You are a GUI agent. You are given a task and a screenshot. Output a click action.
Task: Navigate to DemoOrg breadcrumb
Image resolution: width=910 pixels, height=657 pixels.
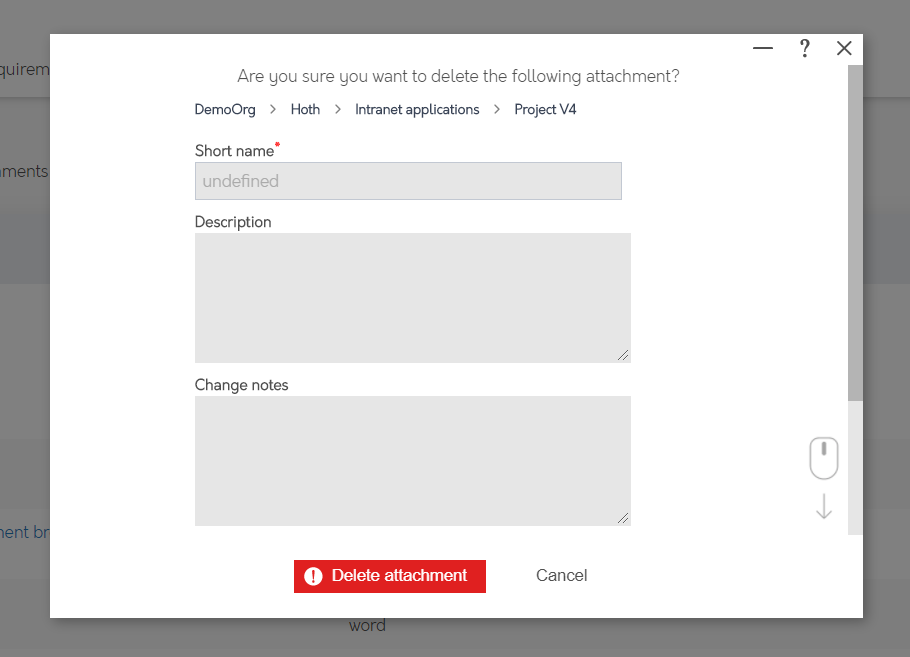pyautogui.click(x=225, y=109)
